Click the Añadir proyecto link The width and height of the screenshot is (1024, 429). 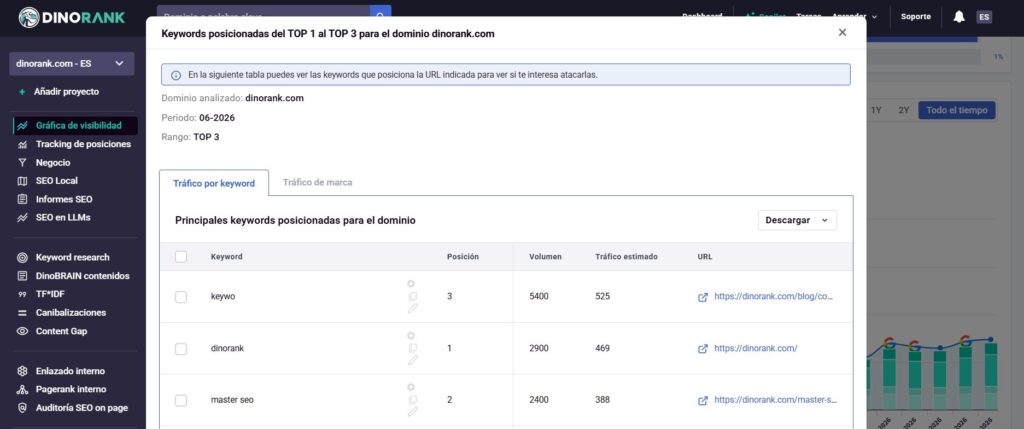point(67,92)
